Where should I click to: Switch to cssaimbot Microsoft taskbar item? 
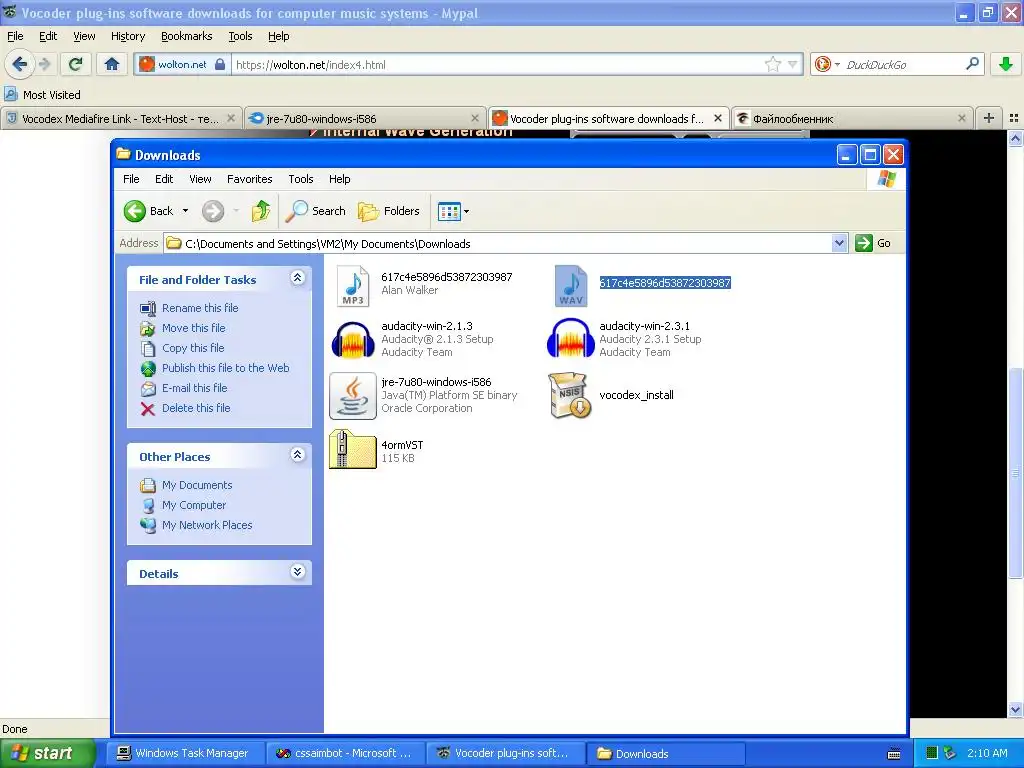coord(346,753)
